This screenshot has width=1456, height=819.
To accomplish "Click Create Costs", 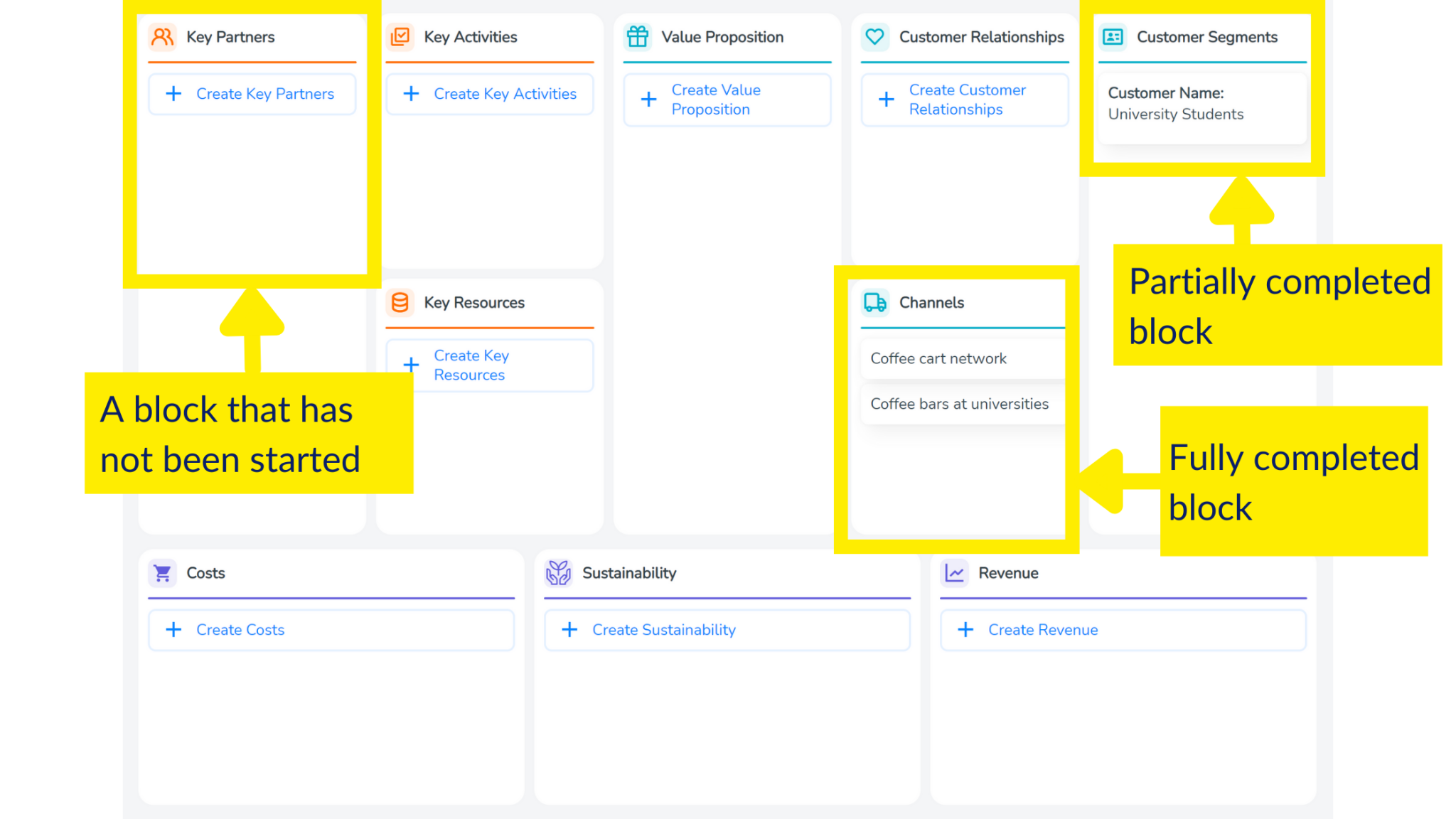I will pyautogui.click(x=240, y=629).
